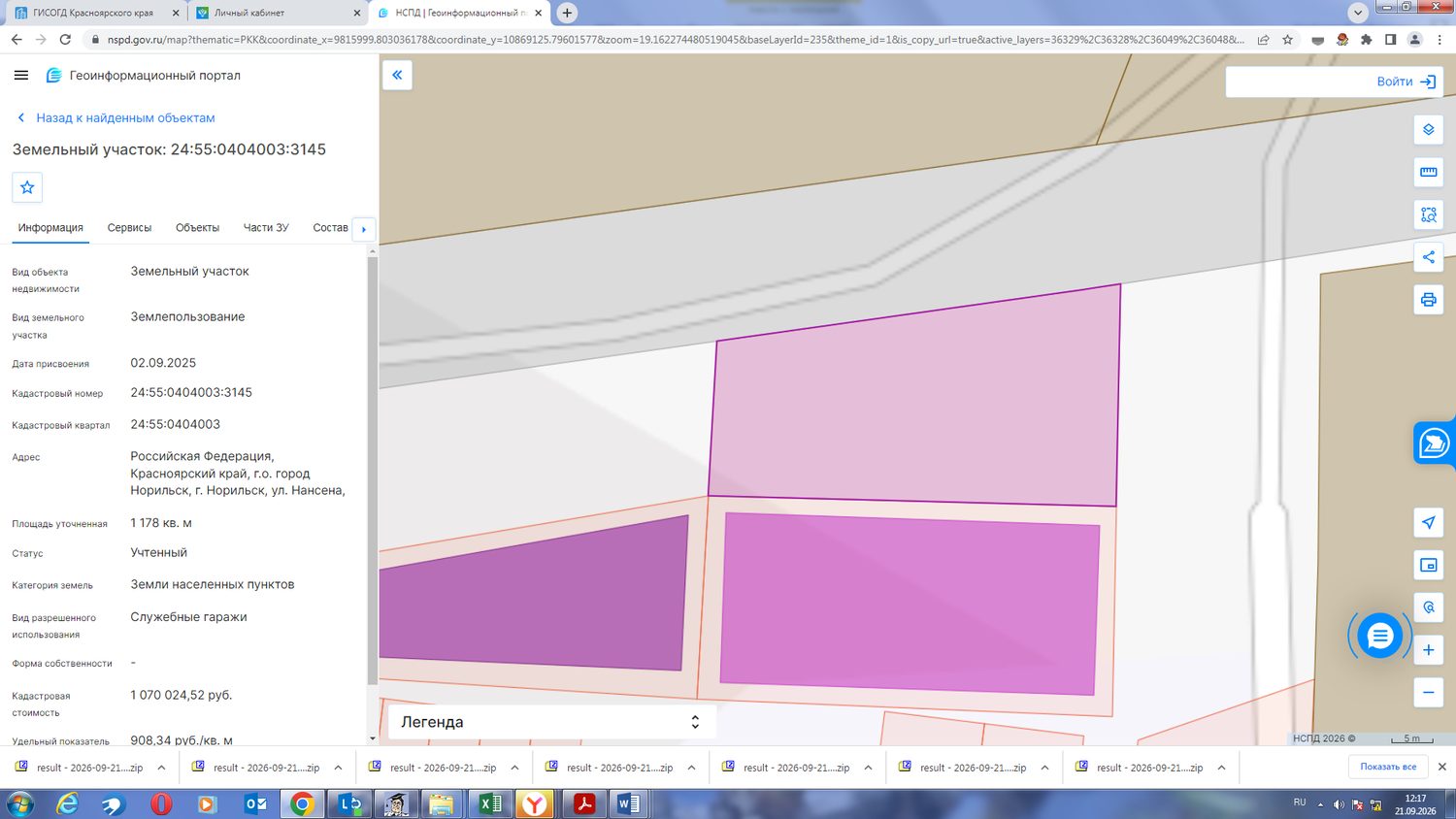Open the round blue chat bubble
The height and width of the screenshot is (819, 1456).
pos(1379,637)
